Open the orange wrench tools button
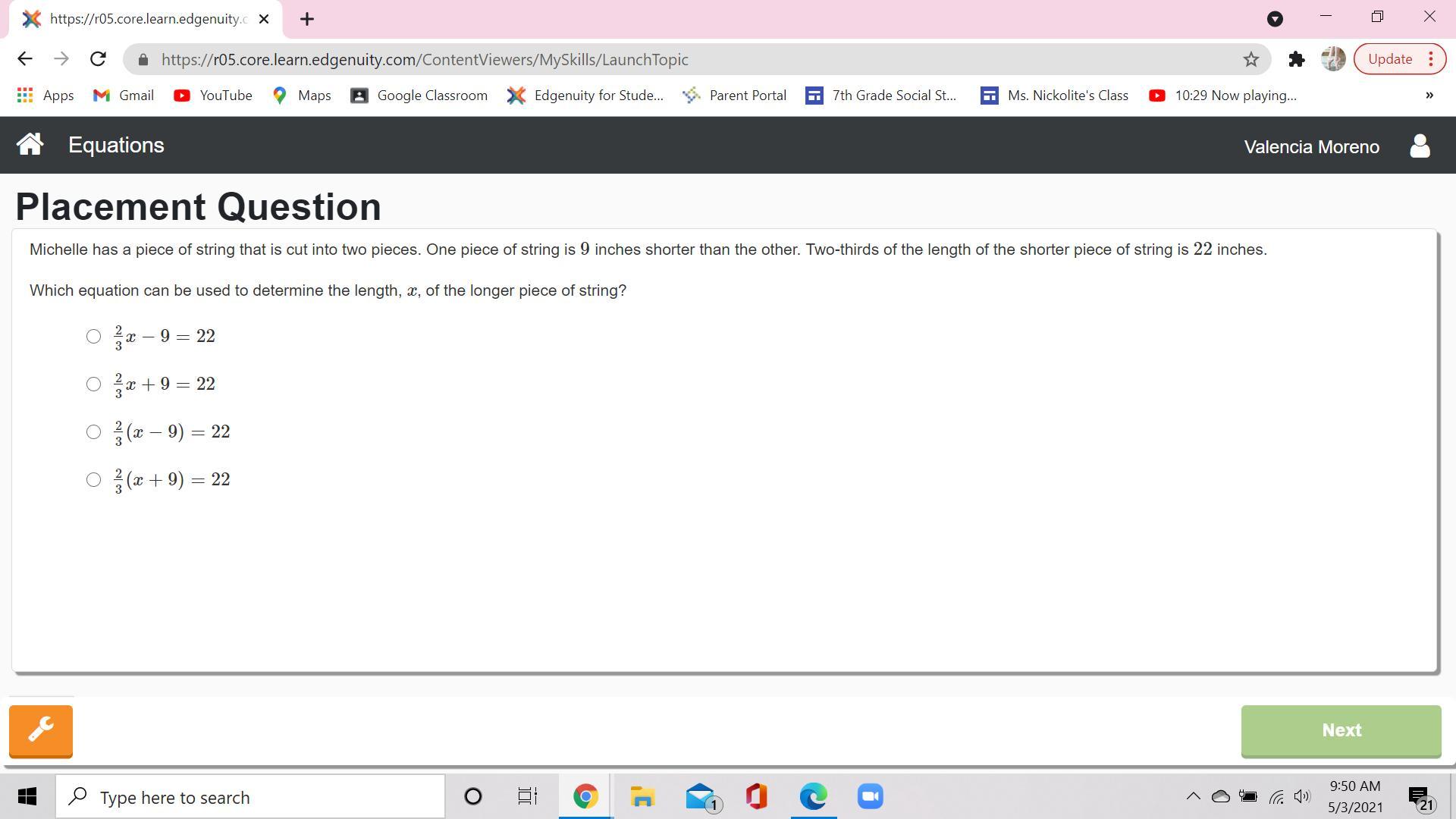The image size is (1456, 819). [x=41, y=730]
